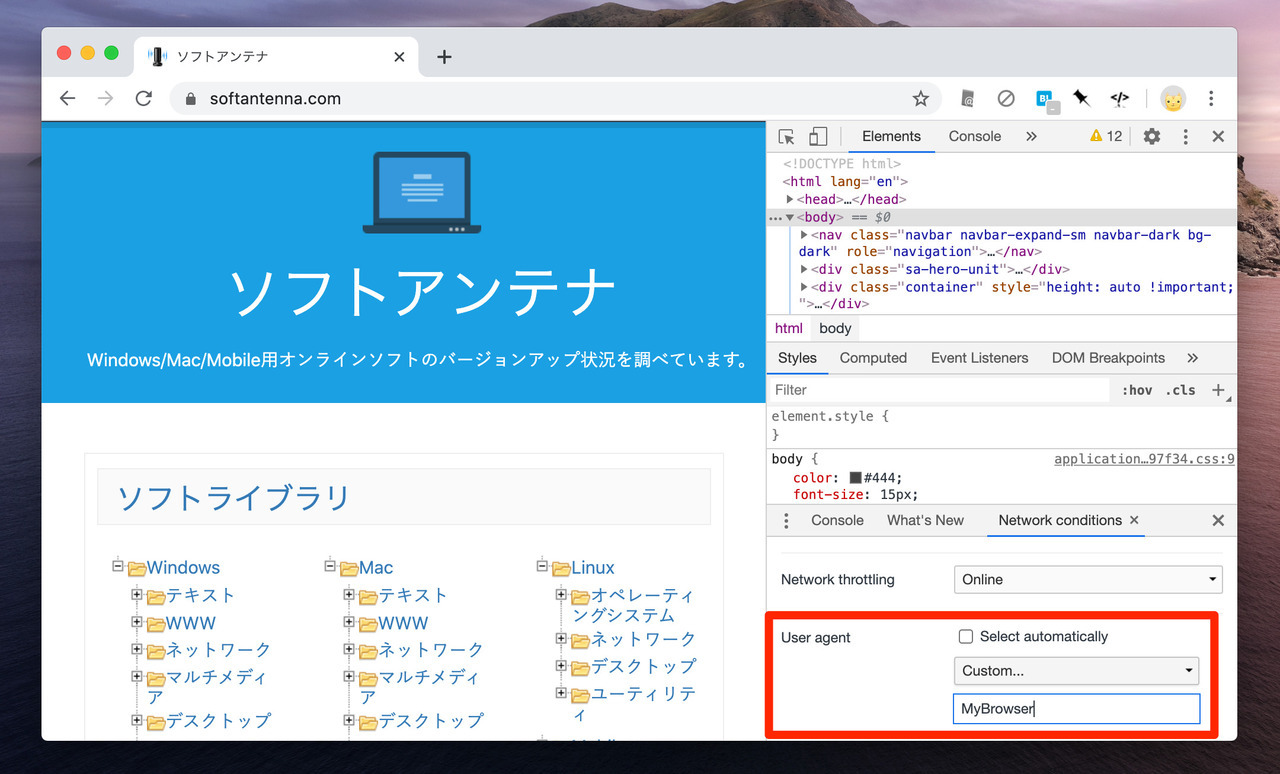Open DevTools settings gear
The image size is (1280, 774).
pos(1152,137)
